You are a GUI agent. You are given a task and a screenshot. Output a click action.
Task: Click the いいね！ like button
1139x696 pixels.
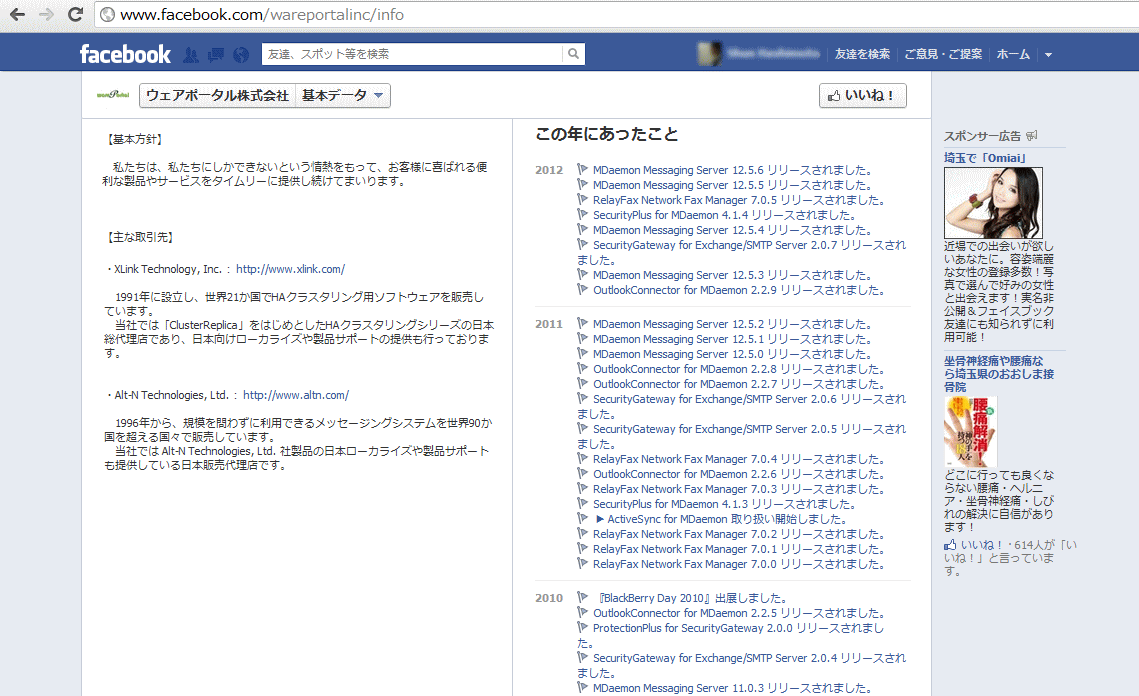coord(862,95)
